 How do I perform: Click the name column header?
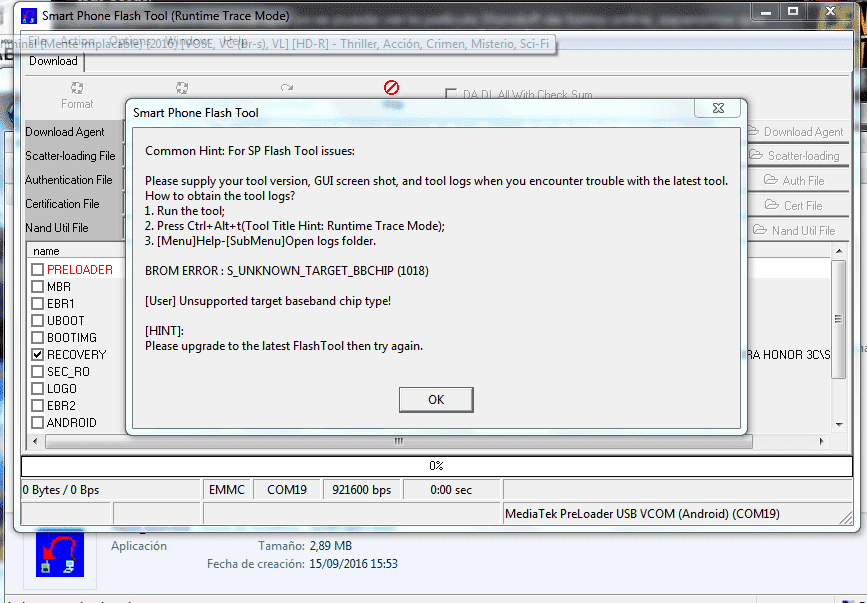(76, 251)
